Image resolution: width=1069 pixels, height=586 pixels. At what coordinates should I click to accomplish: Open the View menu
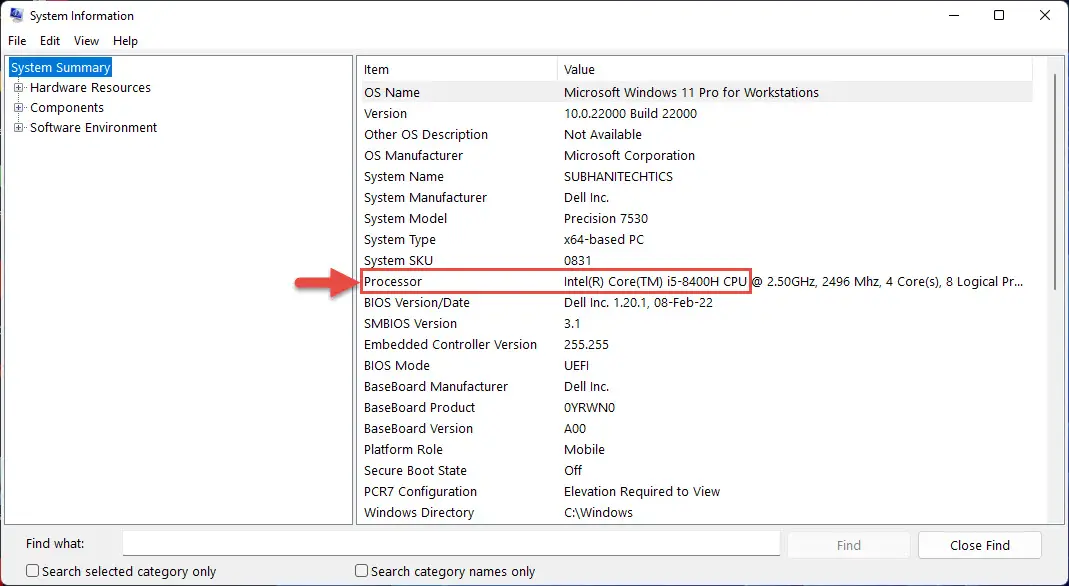click(x=87, y=41)
